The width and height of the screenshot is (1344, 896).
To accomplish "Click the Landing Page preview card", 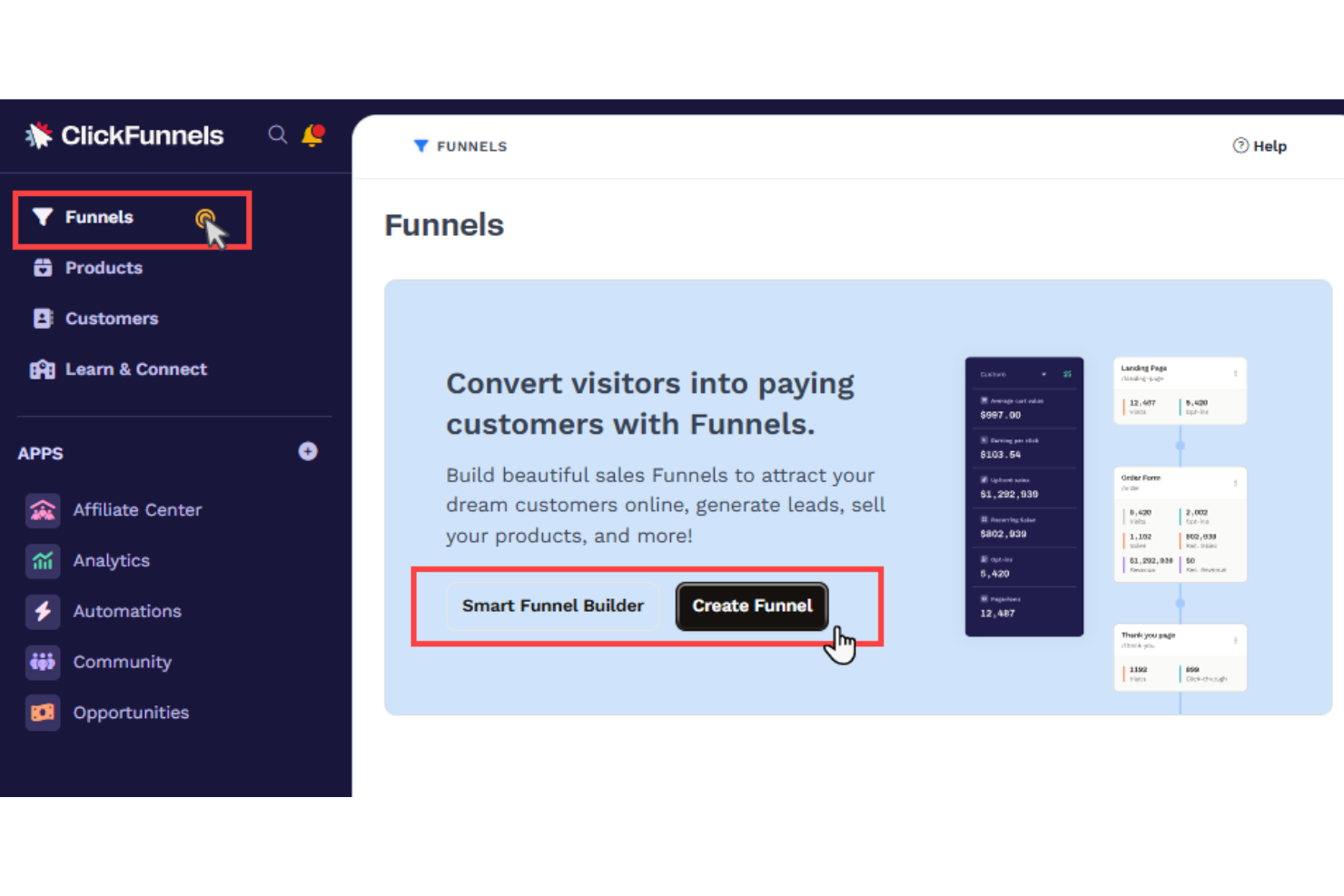I will tap(1180, 390).
